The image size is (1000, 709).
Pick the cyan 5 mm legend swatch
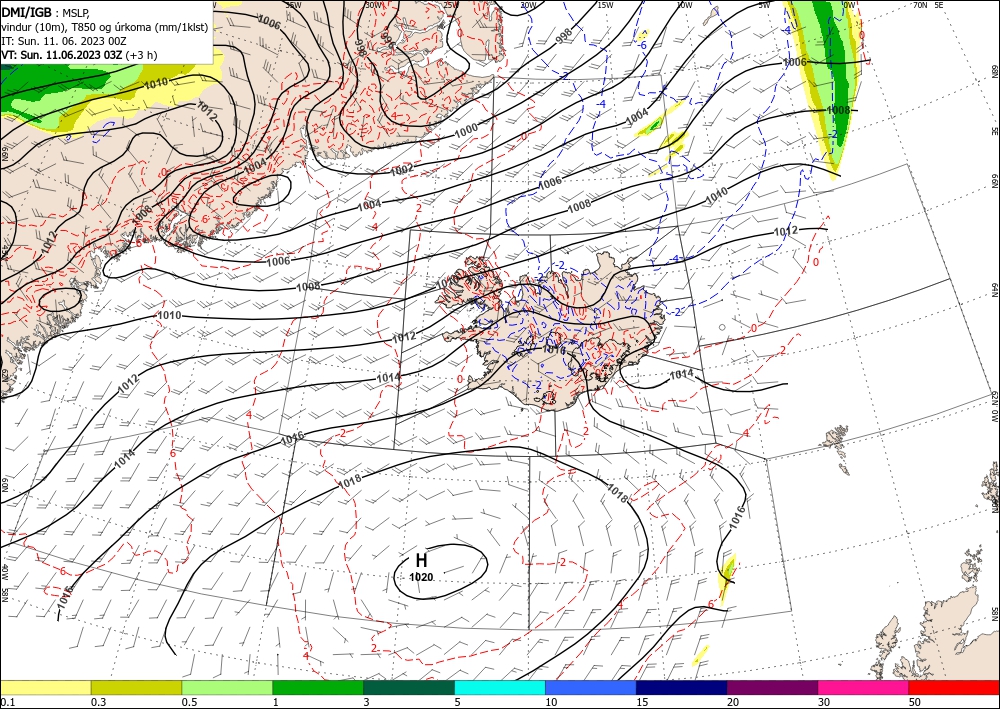click(500, 687)
